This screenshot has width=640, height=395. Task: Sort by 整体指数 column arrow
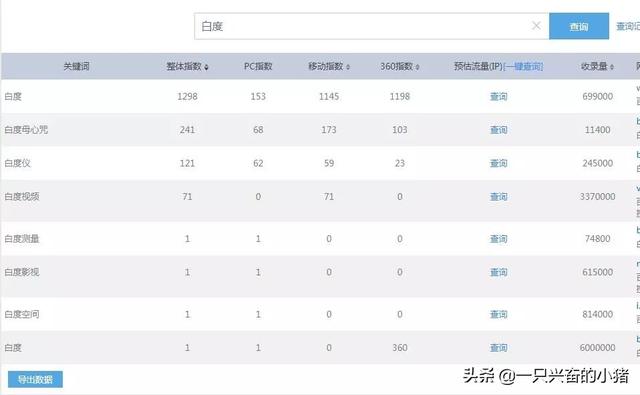click(x=207, y=67)
